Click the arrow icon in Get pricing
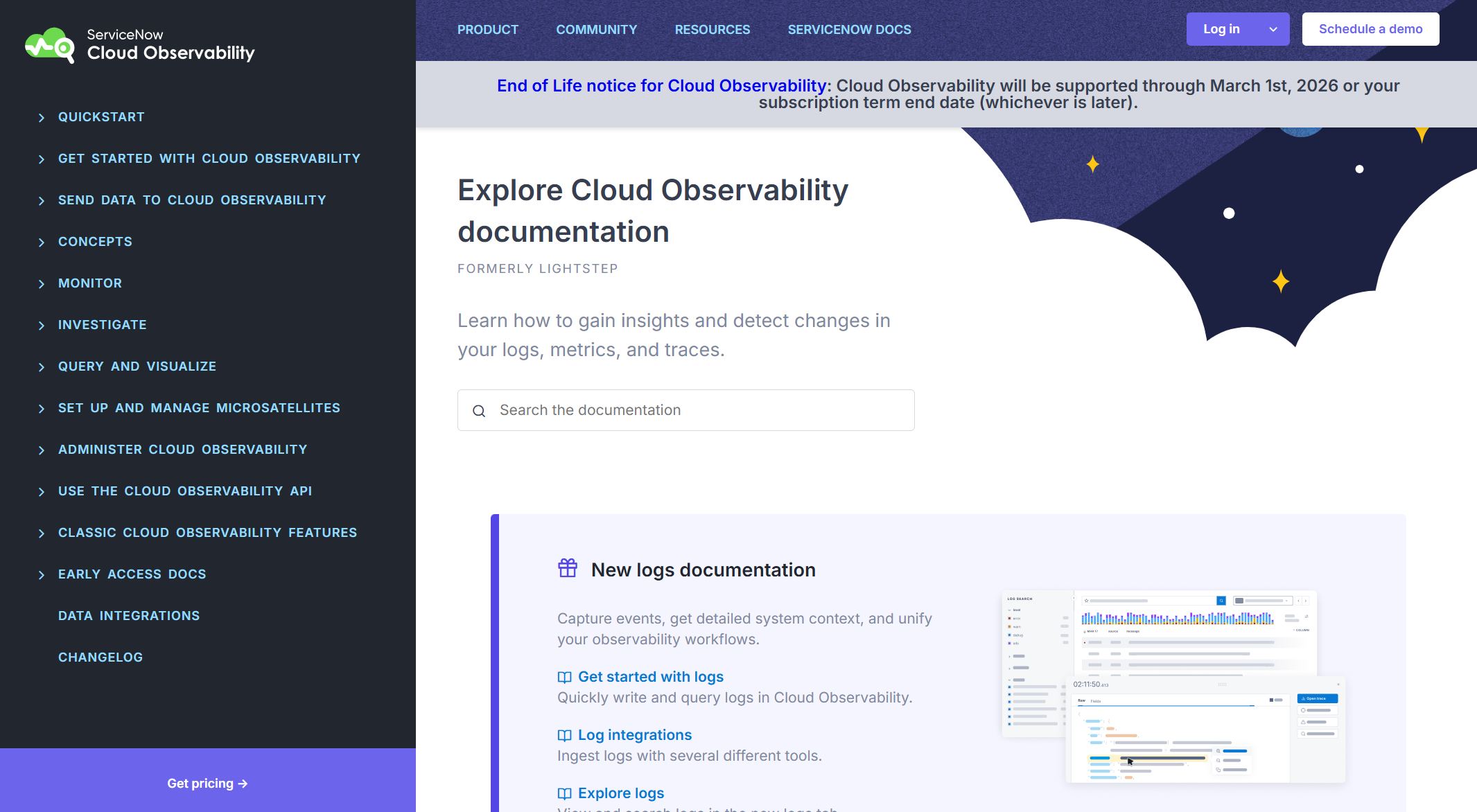The width and height of the screenshot is (1477, 812). click(243, 784)
